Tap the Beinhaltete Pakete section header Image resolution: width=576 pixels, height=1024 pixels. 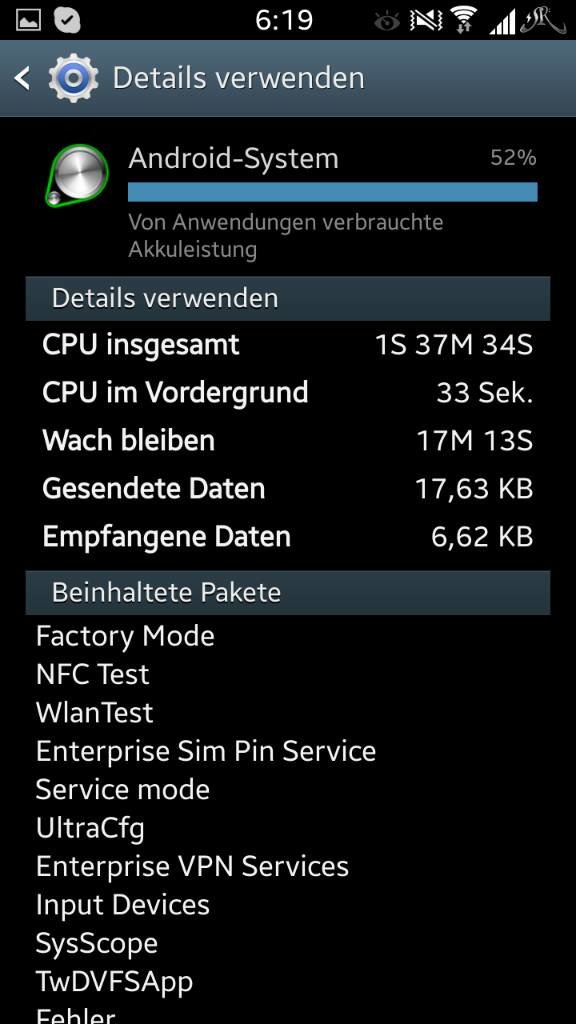[x=288, y=592]
